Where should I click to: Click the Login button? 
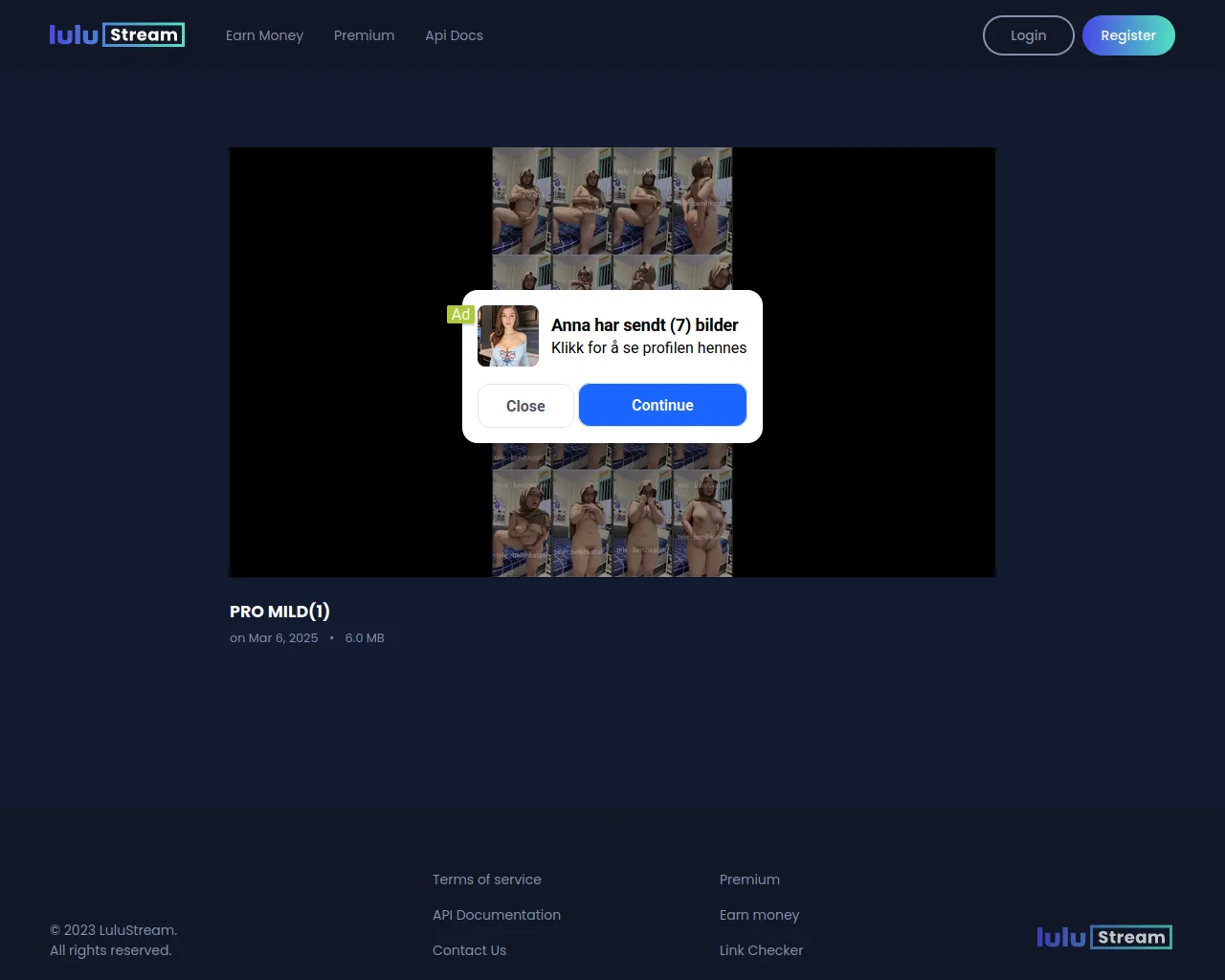tap(1028, 35)
